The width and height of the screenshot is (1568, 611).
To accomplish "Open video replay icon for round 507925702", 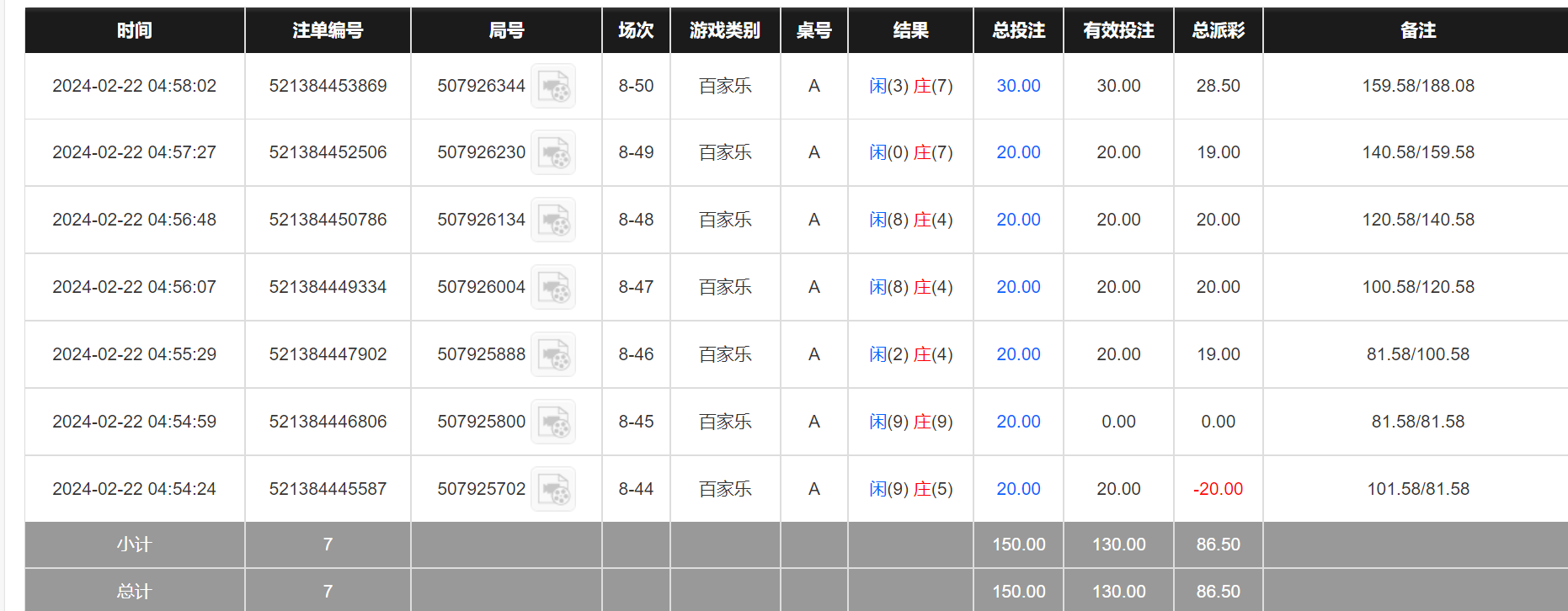I will click(x=553, y=489).
